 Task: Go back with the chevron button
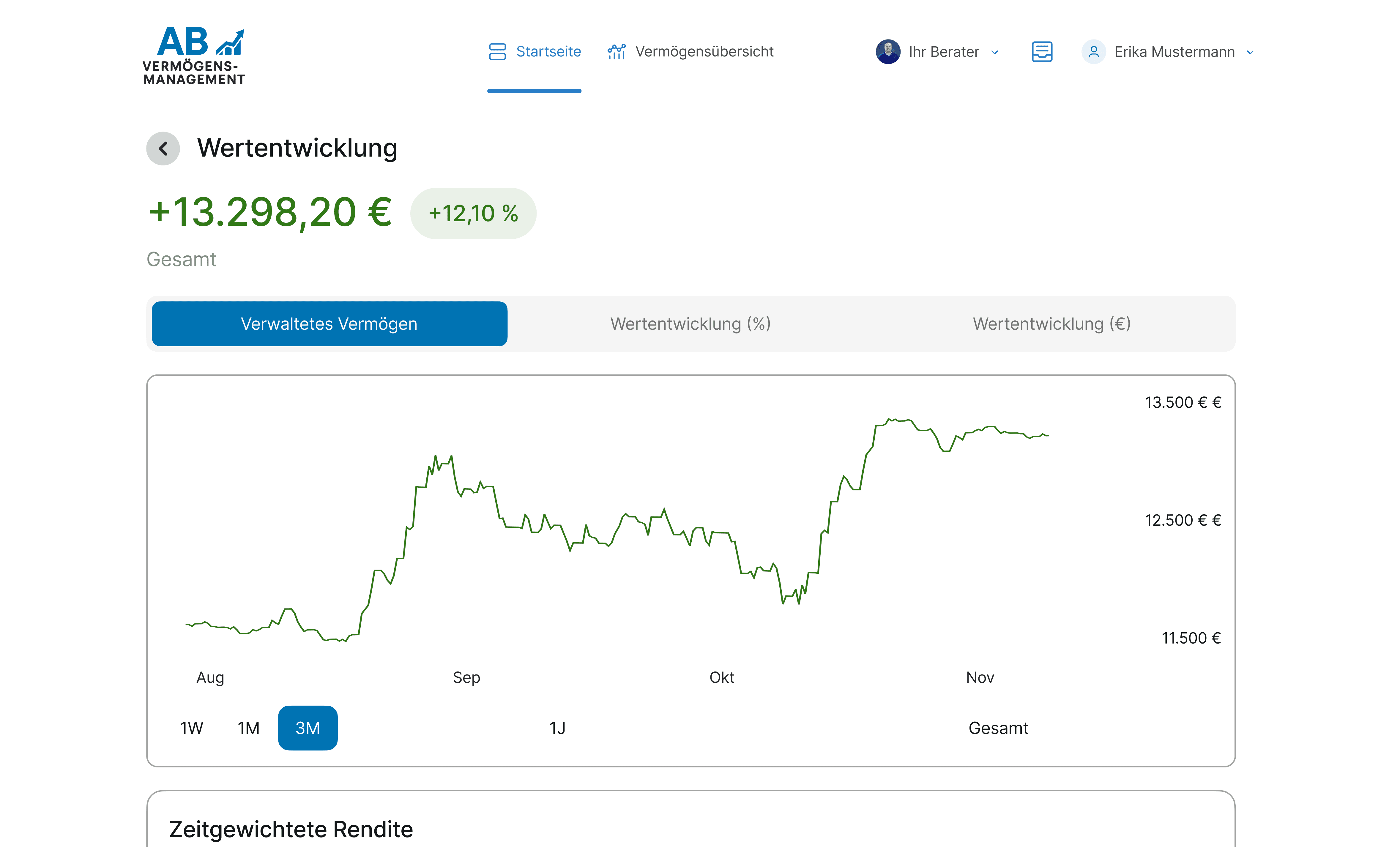point(163,149)
